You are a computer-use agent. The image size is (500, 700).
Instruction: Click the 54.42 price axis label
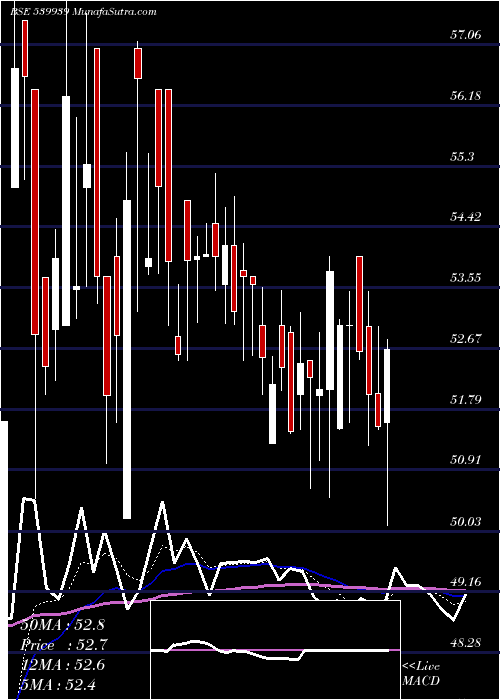(x=466, y=217)
